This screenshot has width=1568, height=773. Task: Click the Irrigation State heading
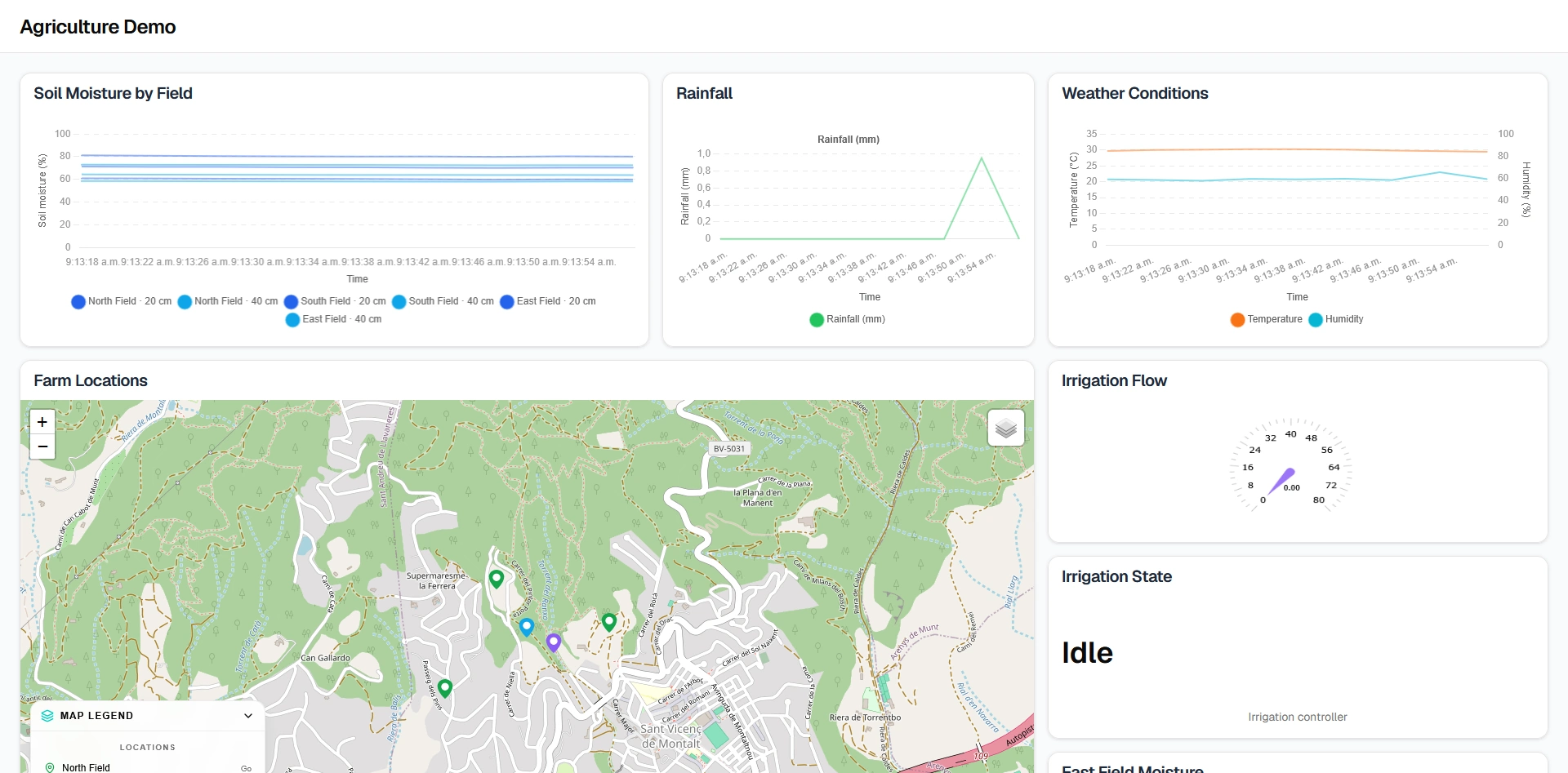tap(1116, 576)
